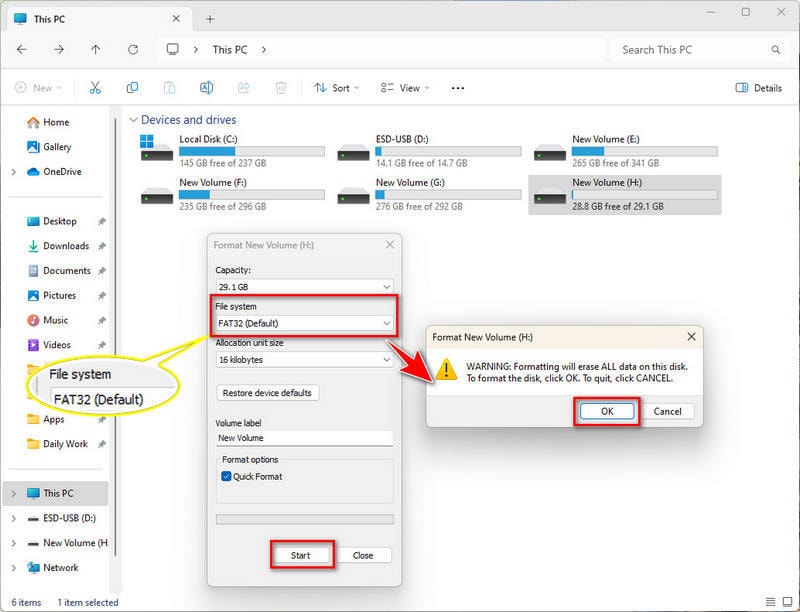Select New Volume (E:) drive
800x612 pixels.
(x=626, y=150)
